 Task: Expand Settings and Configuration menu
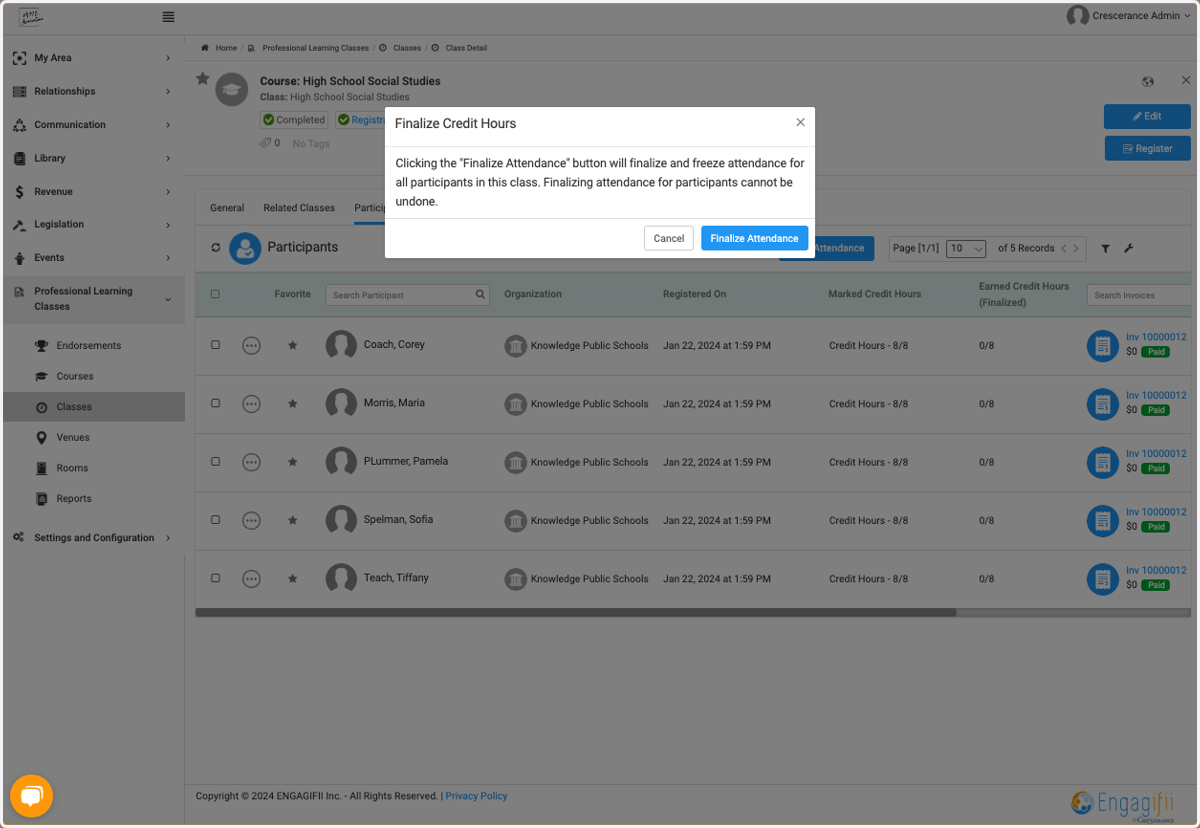(x=168, y=538)
